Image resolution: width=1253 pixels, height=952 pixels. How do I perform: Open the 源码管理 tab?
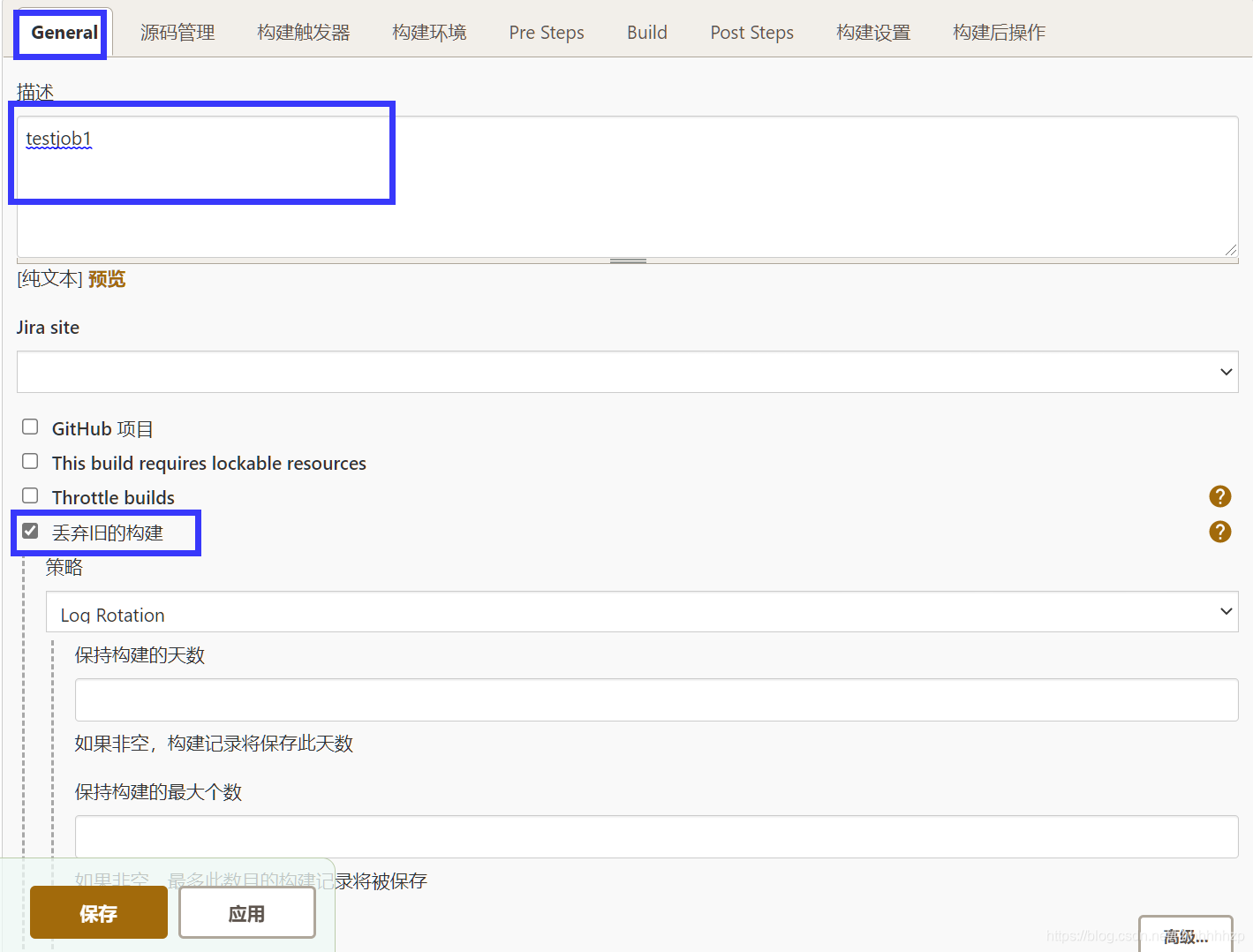[177, 33]
